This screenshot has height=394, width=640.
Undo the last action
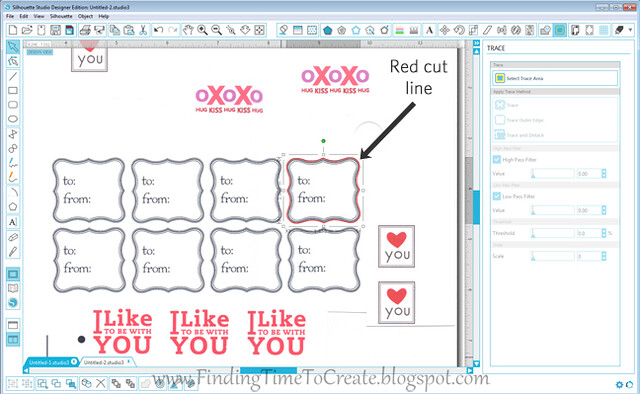tap(158, 30)
